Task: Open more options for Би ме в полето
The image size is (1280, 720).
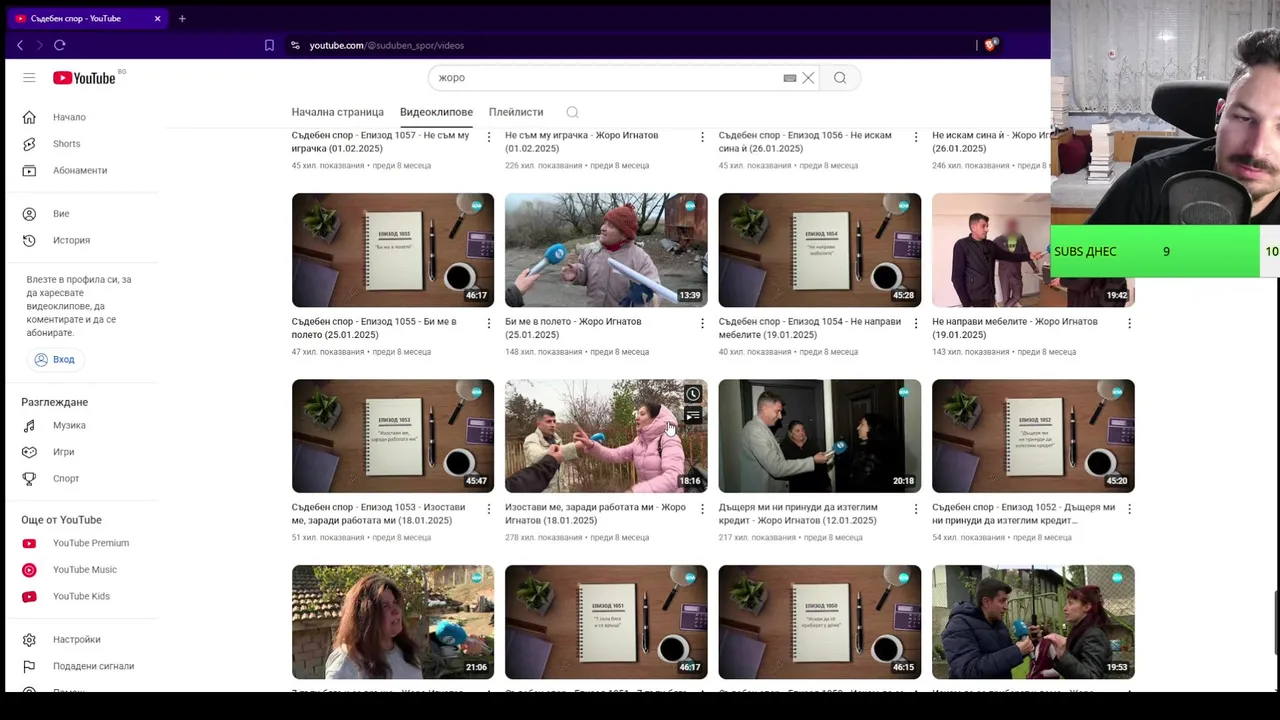Action: [x=702, y=323]
